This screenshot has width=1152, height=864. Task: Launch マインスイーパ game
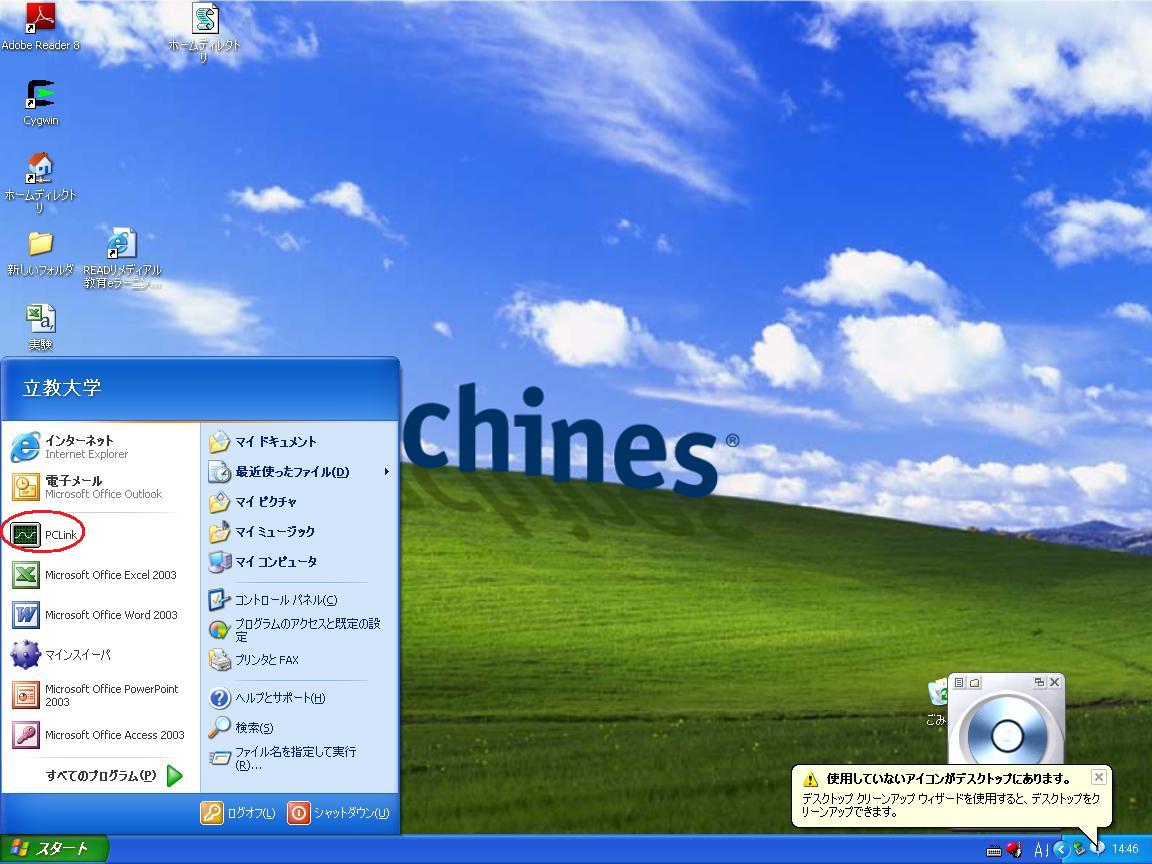tap(101, 654)
